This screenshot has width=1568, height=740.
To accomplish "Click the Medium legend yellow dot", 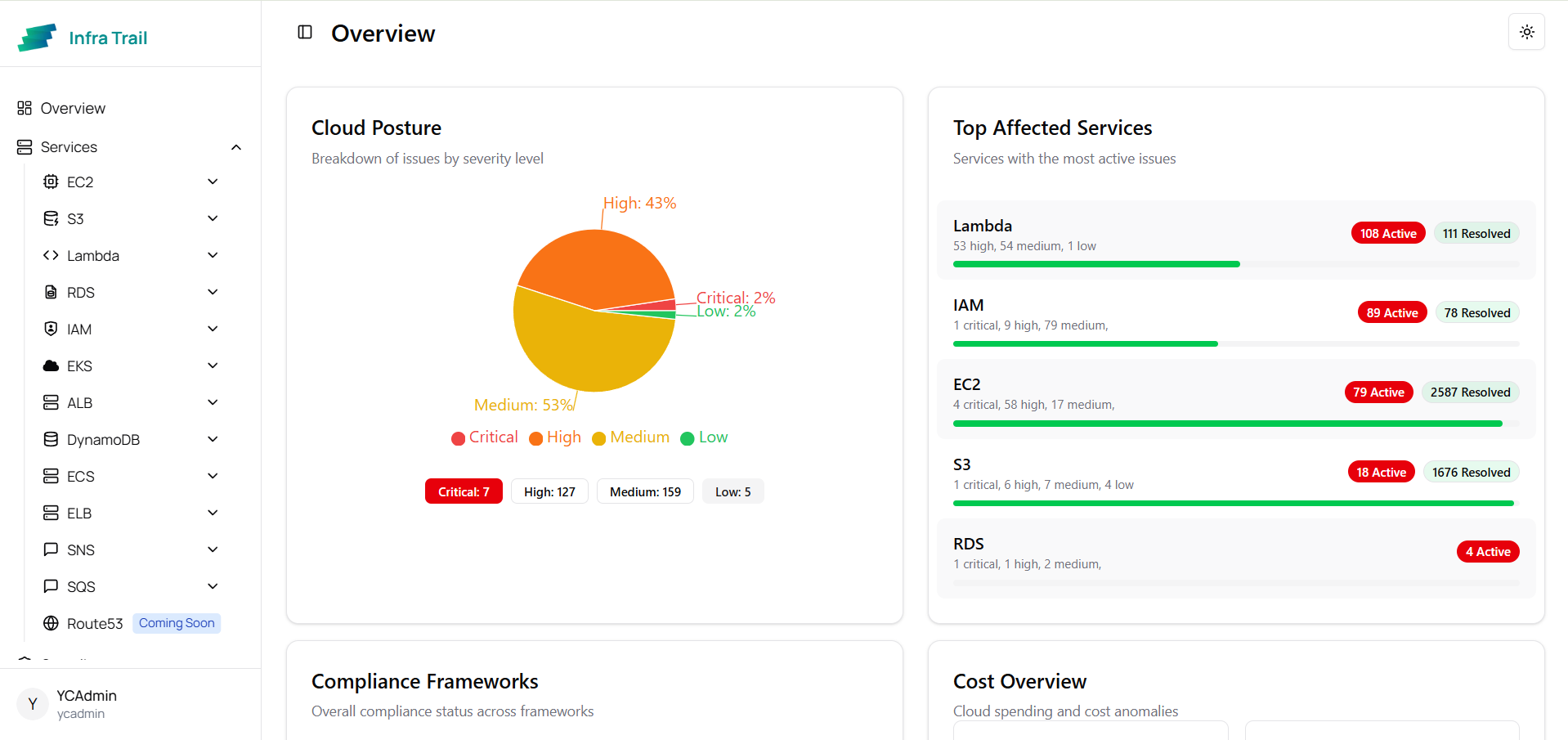I will pyautogui.click(x=599, y=438).
